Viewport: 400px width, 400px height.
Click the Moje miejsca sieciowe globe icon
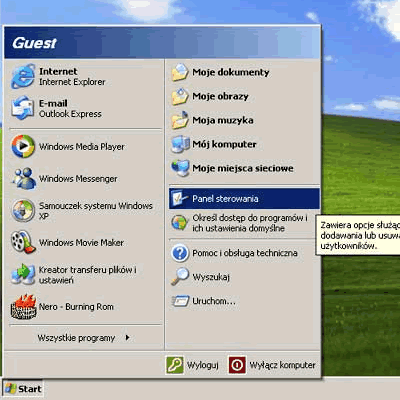point(180,168)
